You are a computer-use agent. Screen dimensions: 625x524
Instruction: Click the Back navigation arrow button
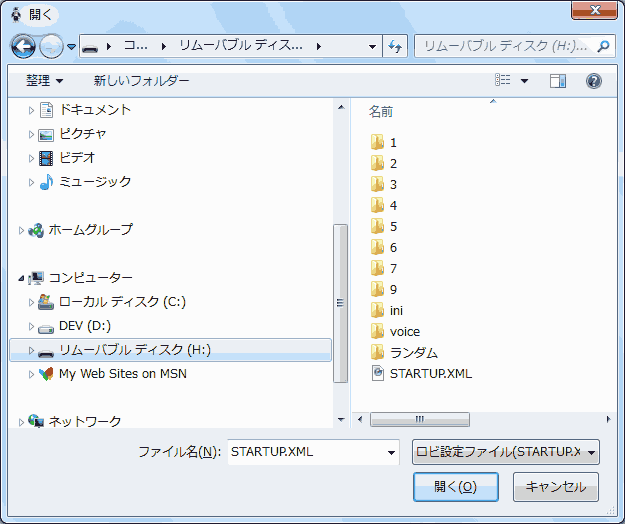pos(23,47)
